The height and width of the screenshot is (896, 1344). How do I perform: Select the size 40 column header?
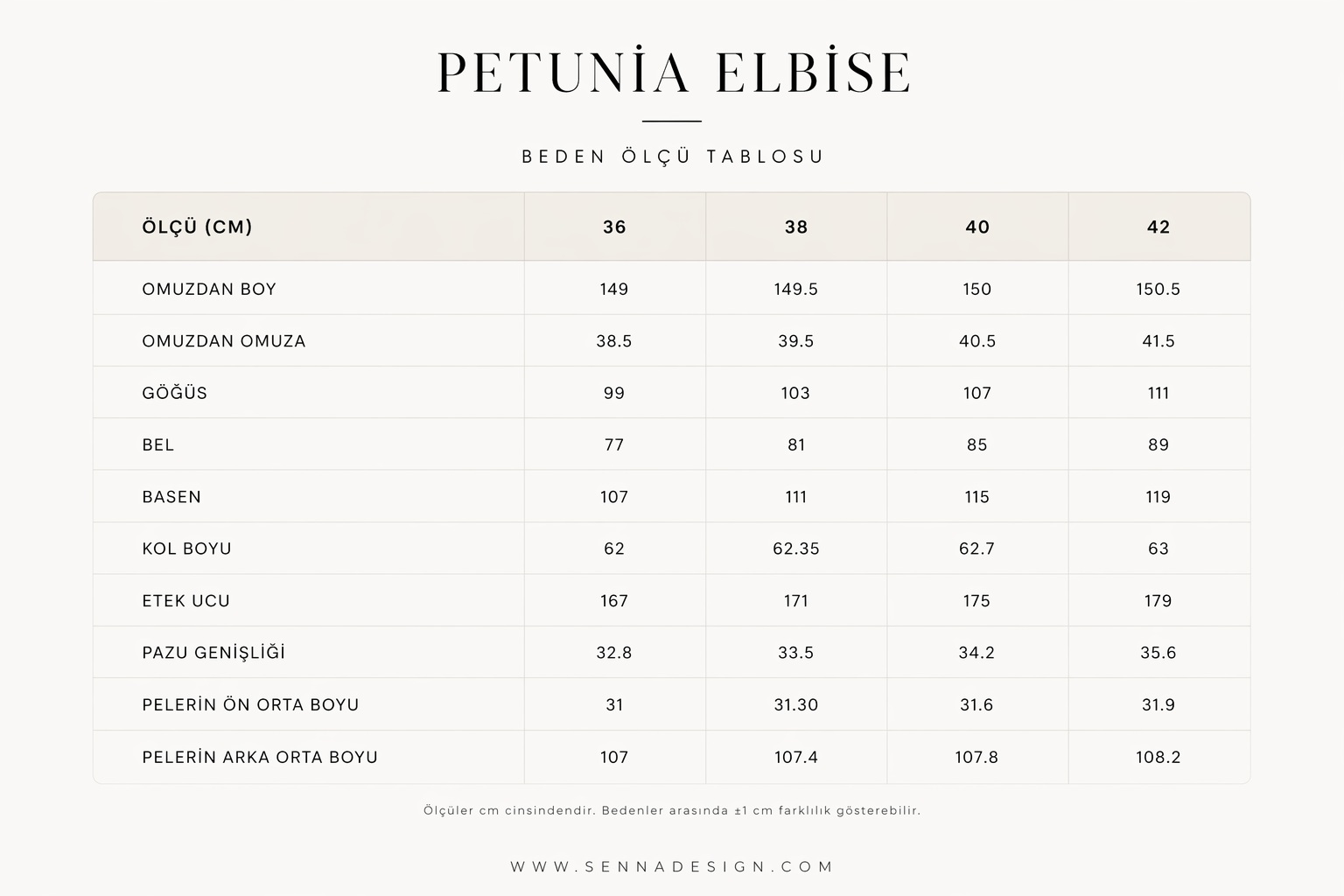point(977,227)
